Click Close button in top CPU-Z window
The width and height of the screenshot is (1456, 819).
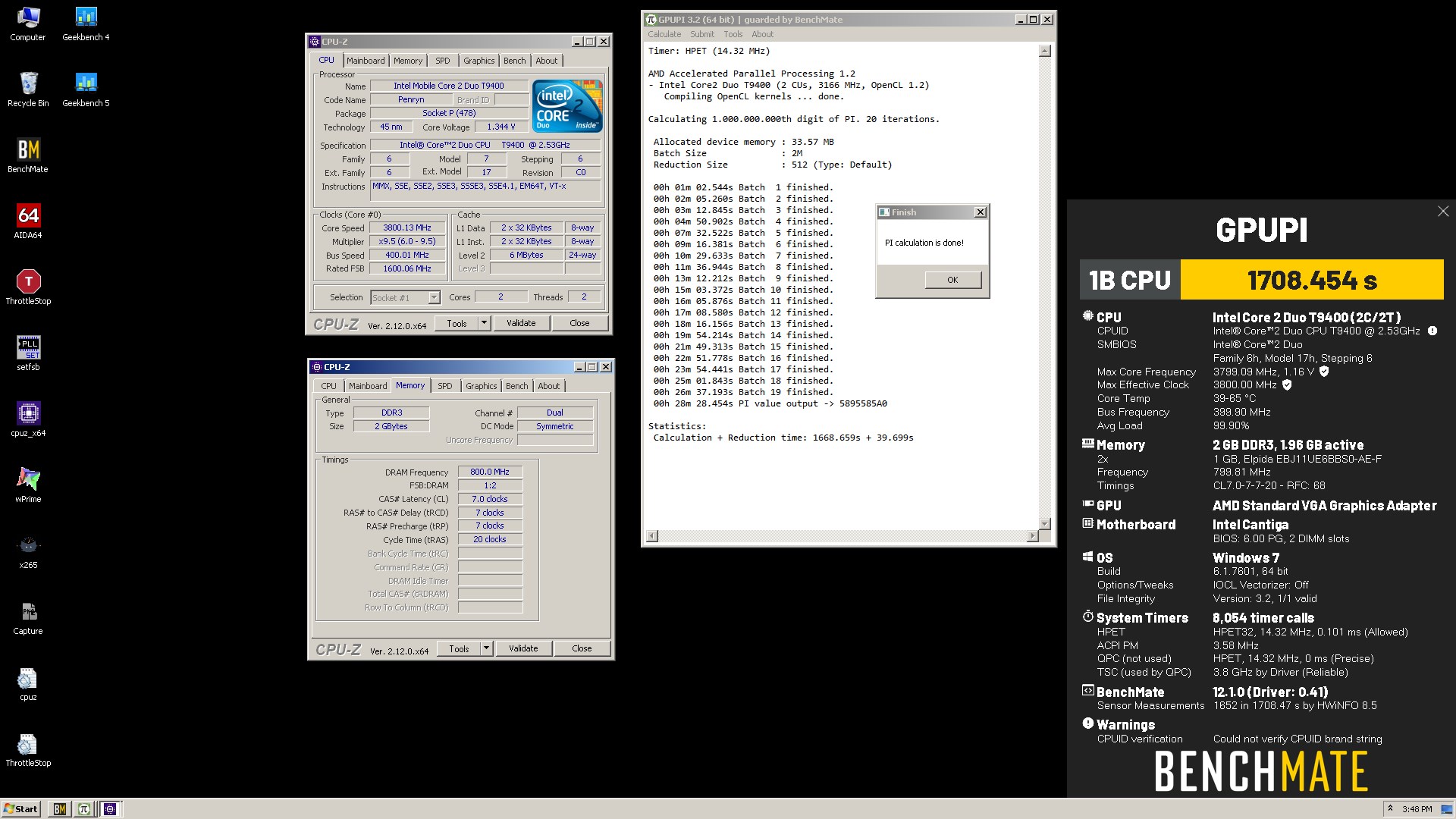click(x=579, y=323)
